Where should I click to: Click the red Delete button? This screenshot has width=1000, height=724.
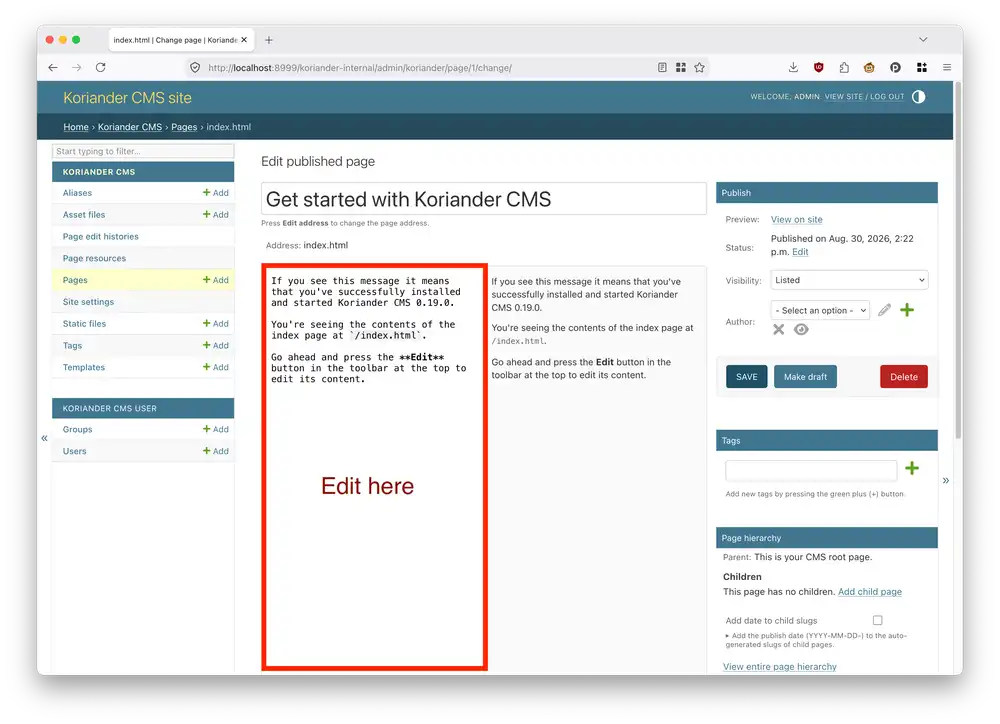(904, 377)
